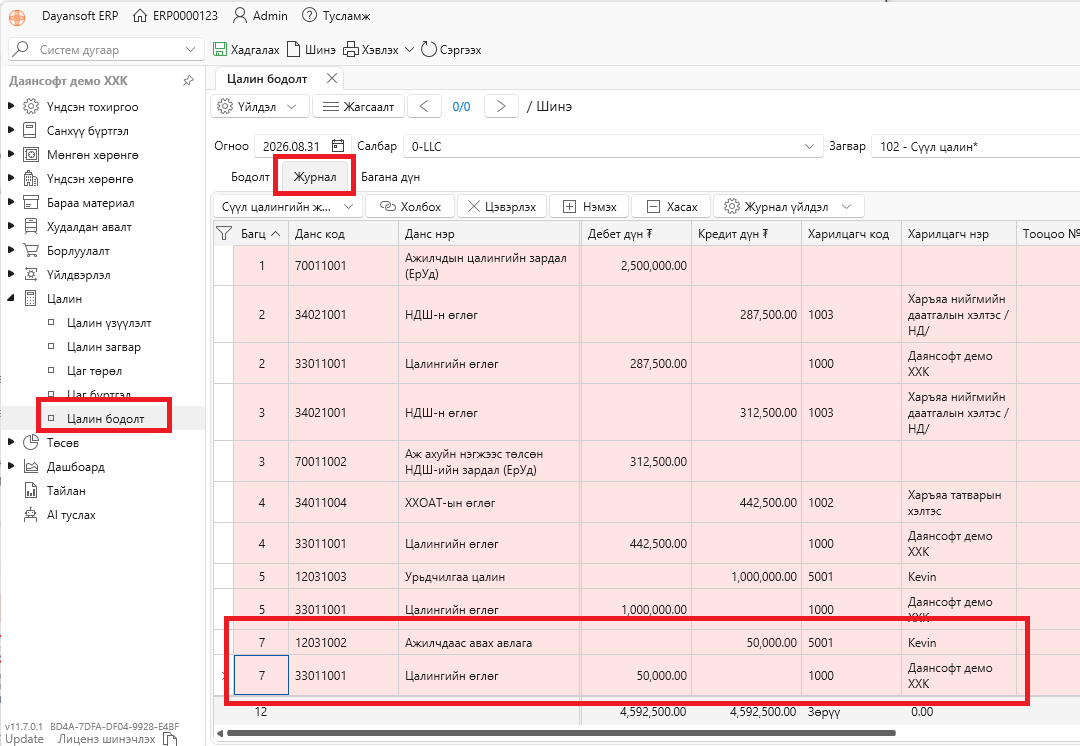1080x746 pixels.
Task: Select the Урьдчилгаа цалин cell
Action: [x=489, y=577]
